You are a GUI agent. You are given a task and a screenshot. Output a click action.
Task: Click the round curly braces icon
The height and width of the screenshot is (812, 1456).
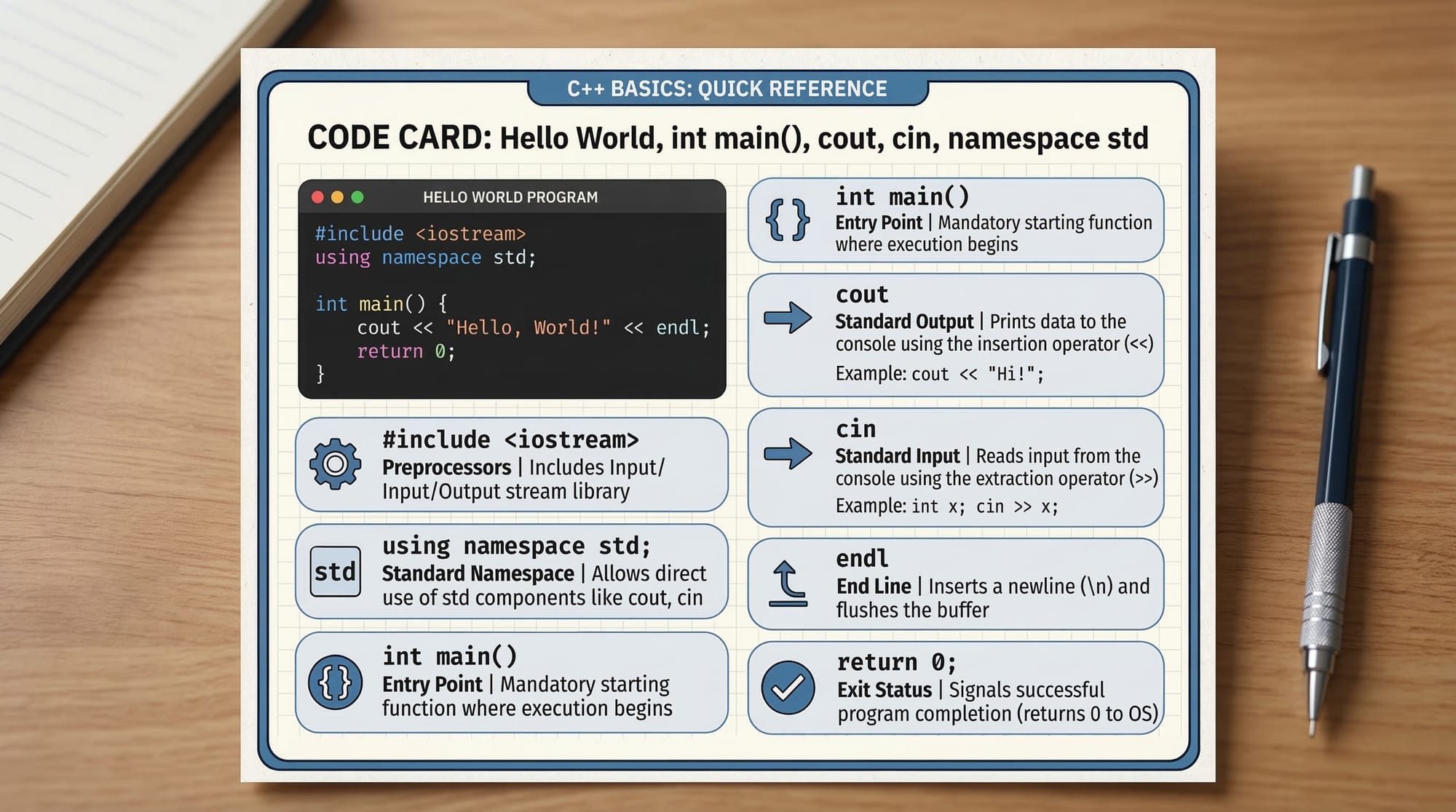pos(335,682)
